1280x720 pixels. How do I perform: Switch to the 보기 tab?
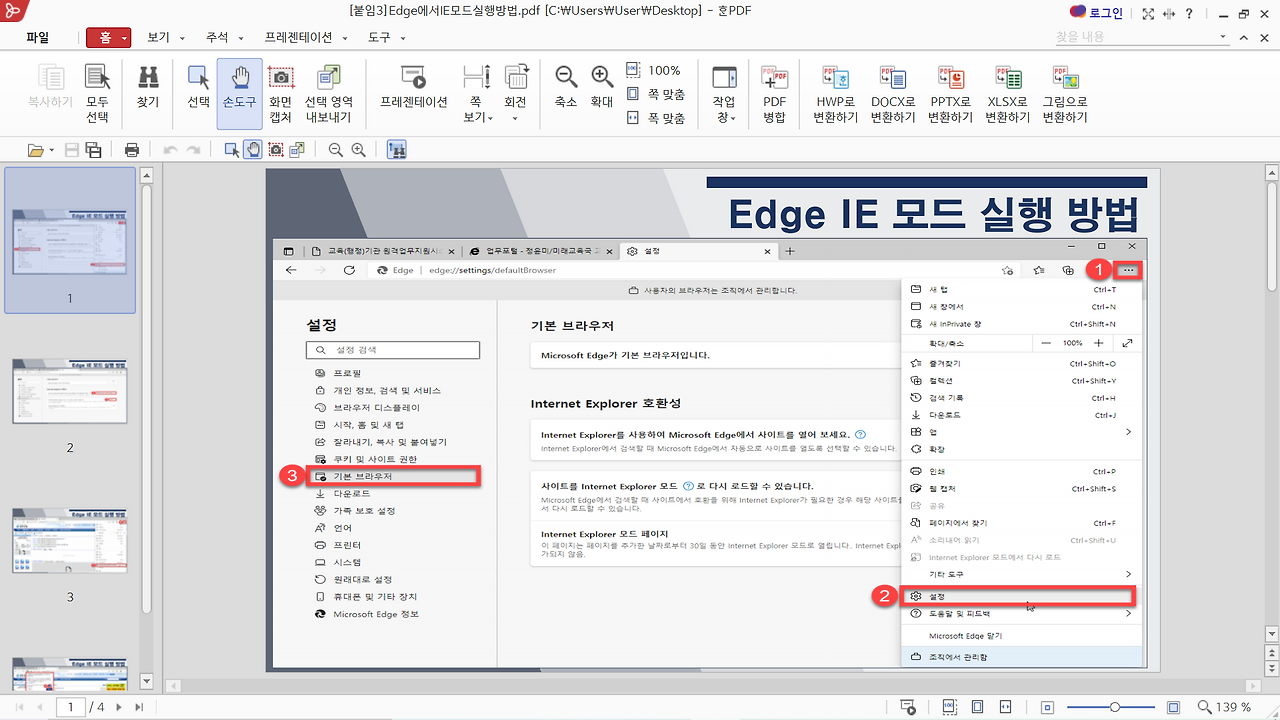tap(159, 38)
